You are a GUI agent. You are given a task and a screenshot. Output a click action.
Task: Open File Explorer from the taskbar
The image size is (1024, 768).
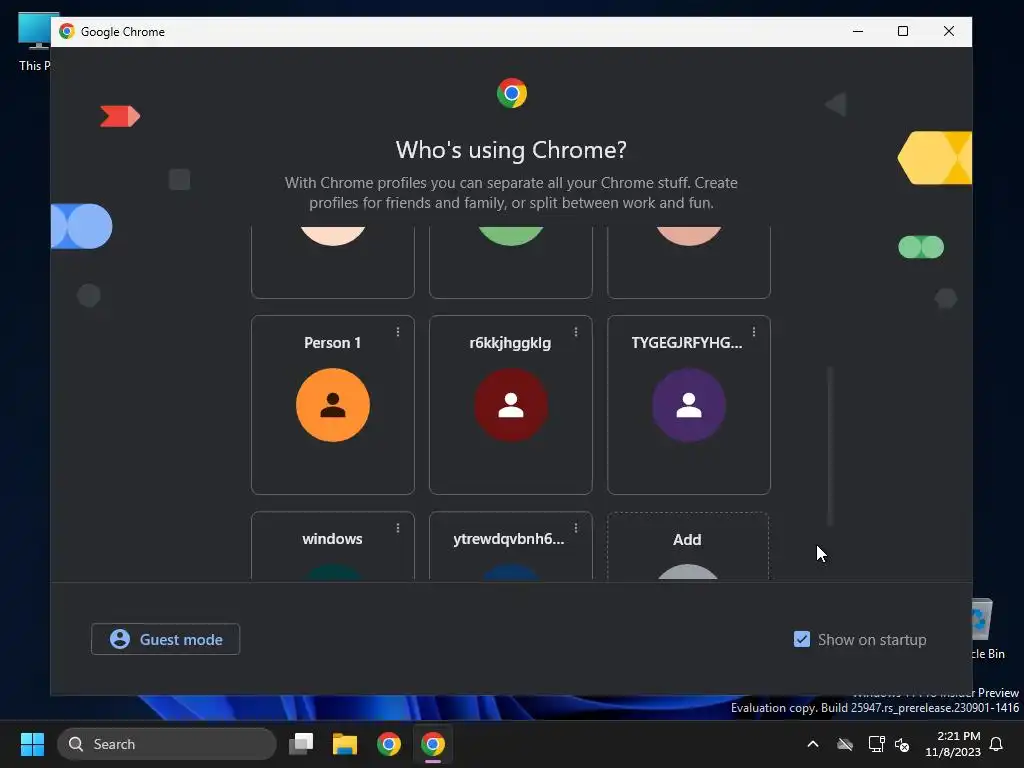[345, 744]
